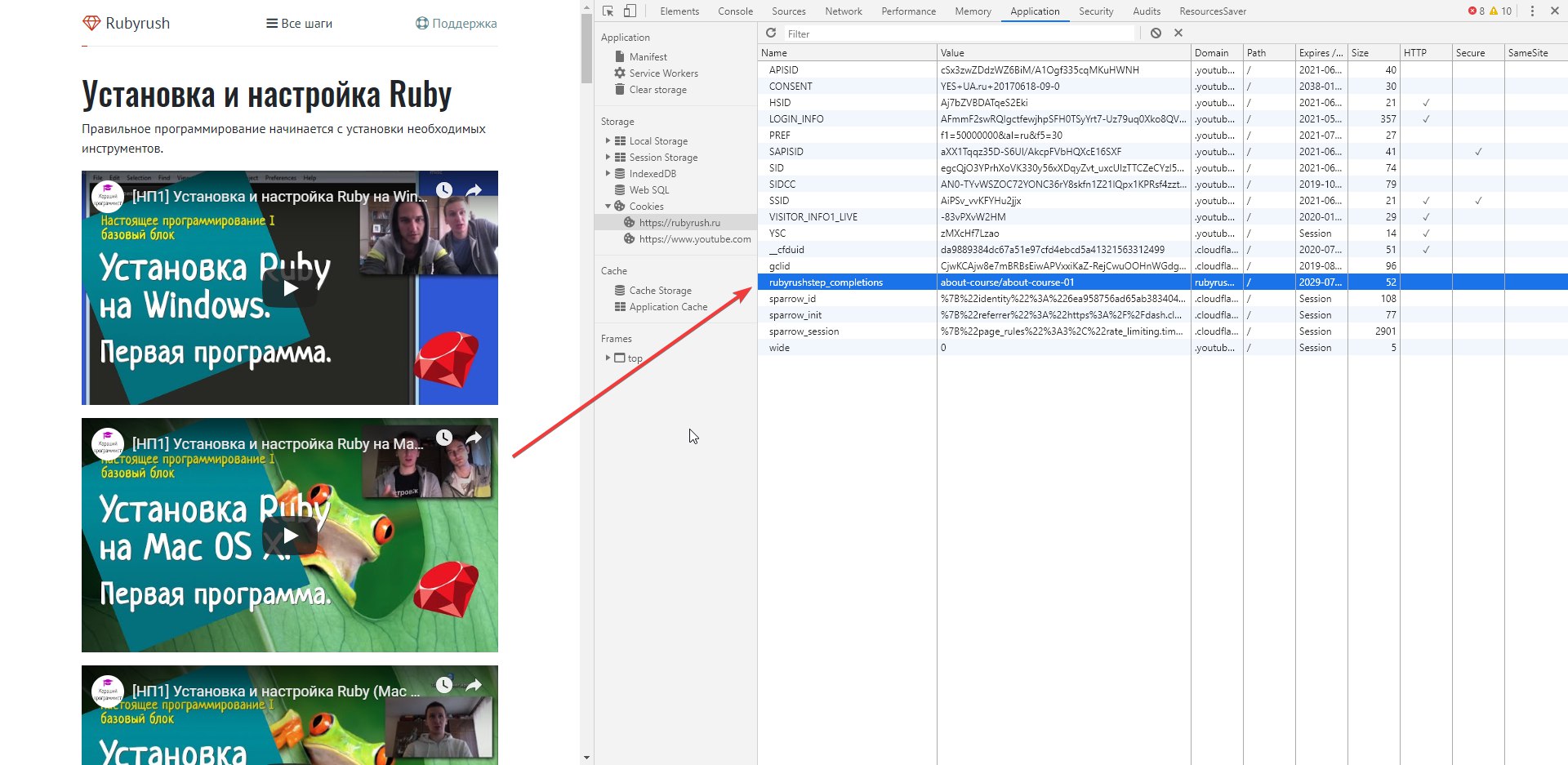Viewport: 1568px width, 765px height.
Task: Select the inspect element picker icon
Action: (x=608, y=11)
